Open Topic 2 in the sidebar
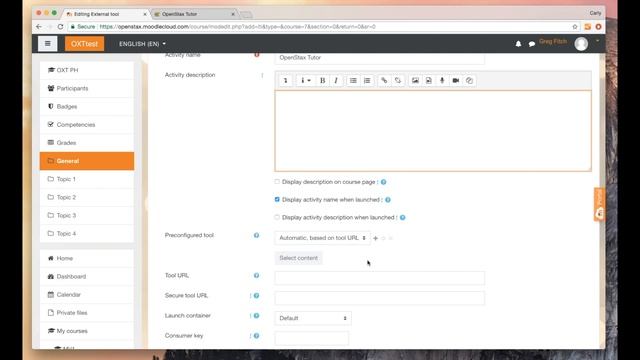This screenshot has height=360, width=640. coord(87,197)
